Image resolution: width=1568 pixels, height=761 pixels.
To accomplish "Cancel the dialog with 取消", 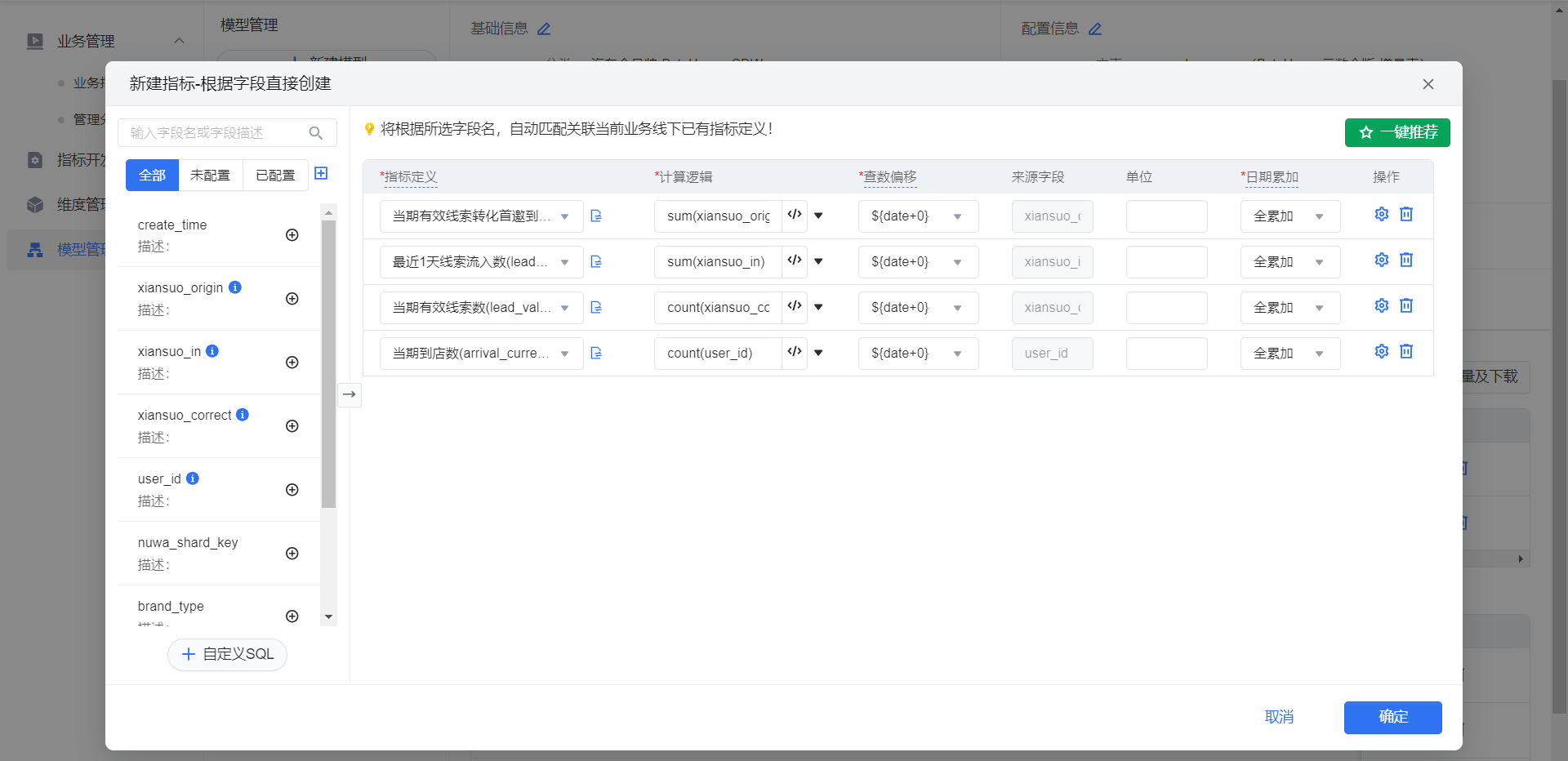I will point(1279,717).
